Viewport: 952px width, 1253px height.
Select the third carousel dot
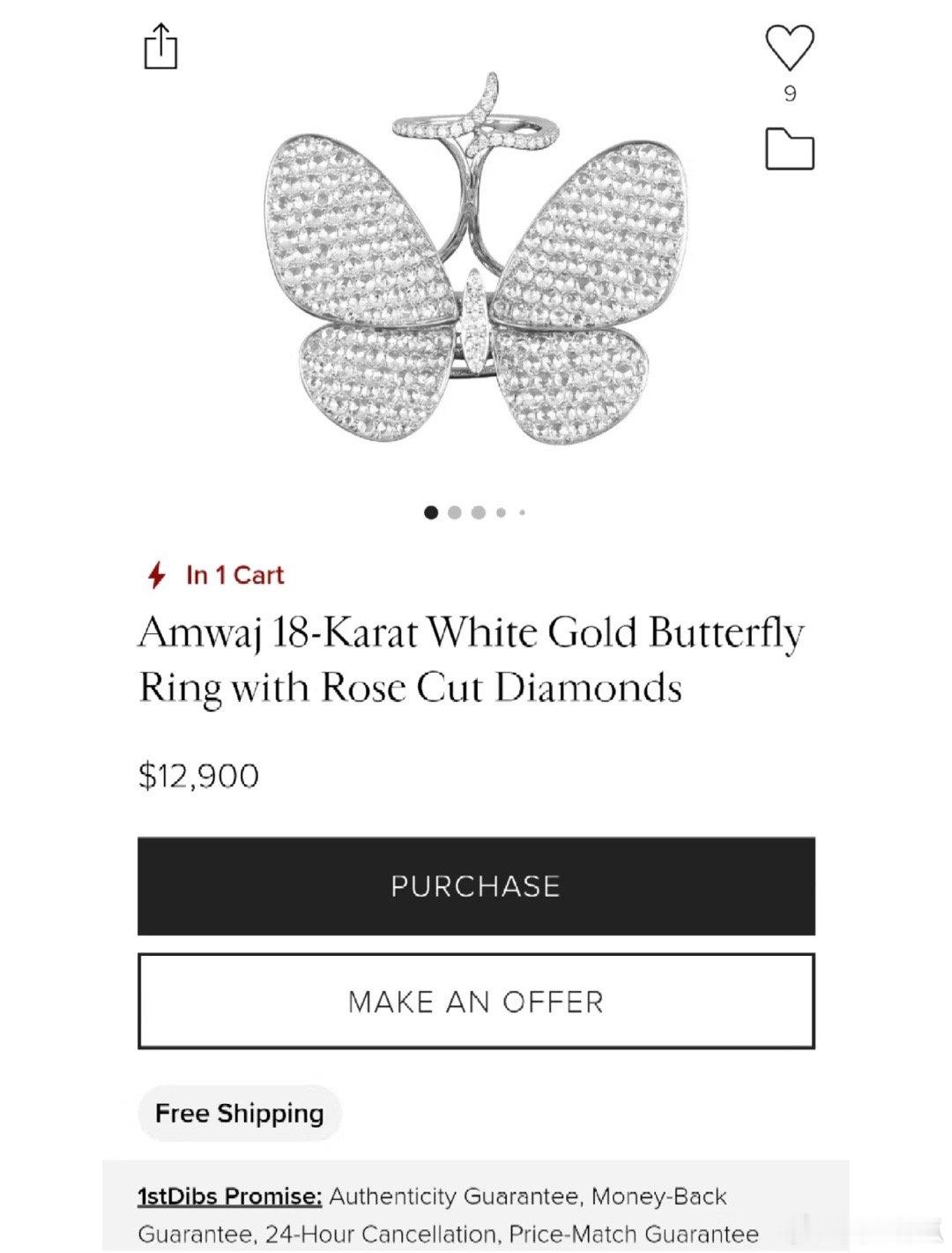[479, 512]
